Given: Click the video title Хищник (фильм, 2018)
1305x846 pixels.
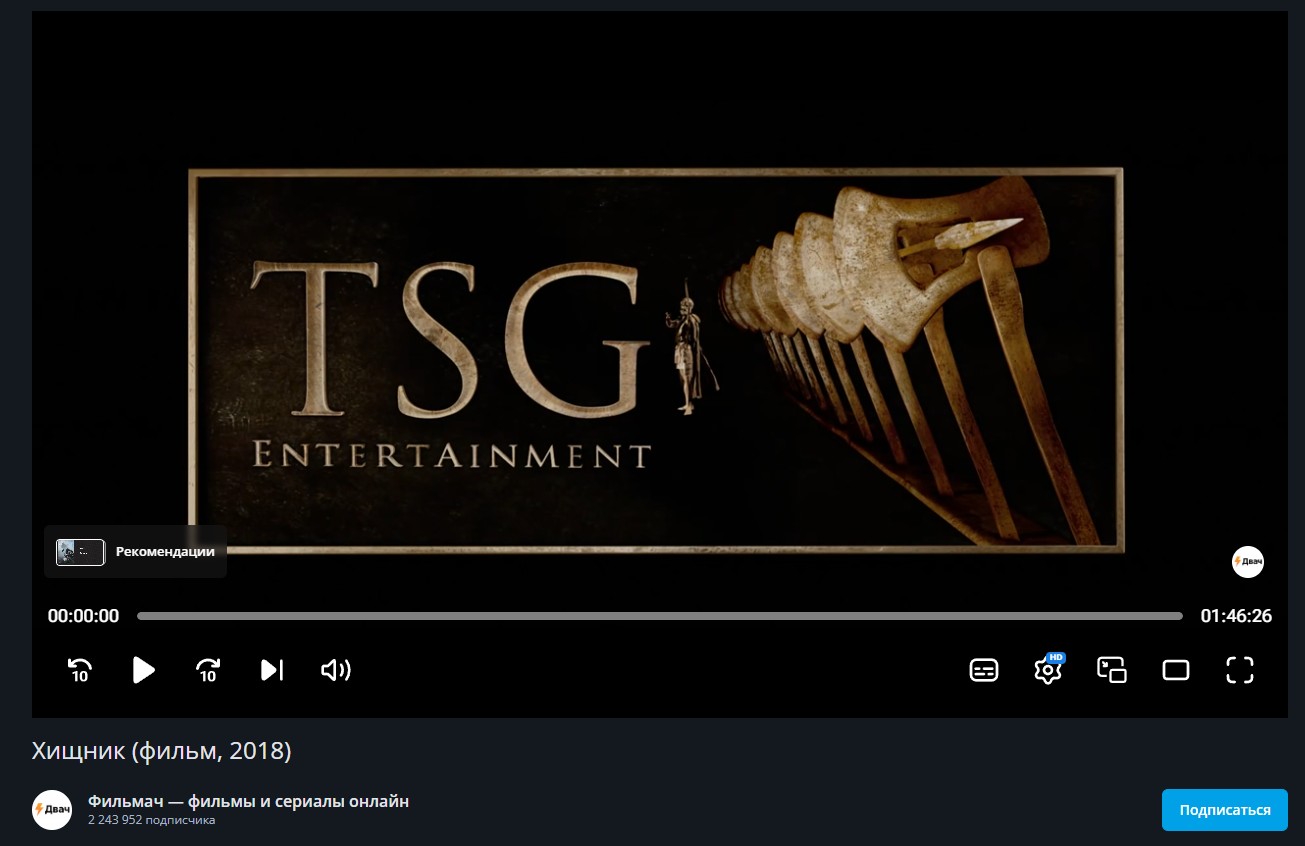Looking at the screenshot, I should click(162, 752).
